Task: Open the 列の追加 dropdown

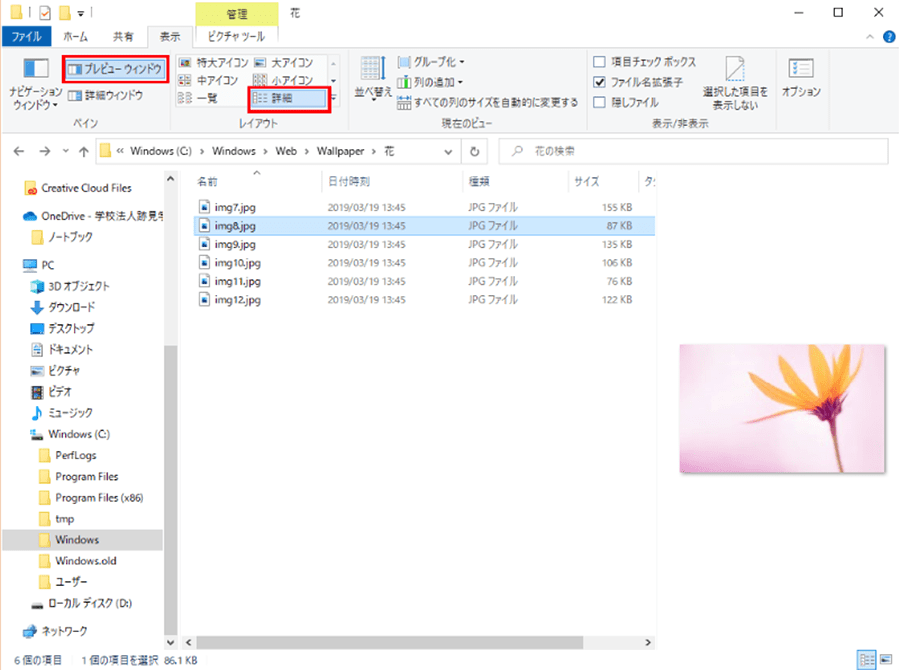Action: click(430, 82)
